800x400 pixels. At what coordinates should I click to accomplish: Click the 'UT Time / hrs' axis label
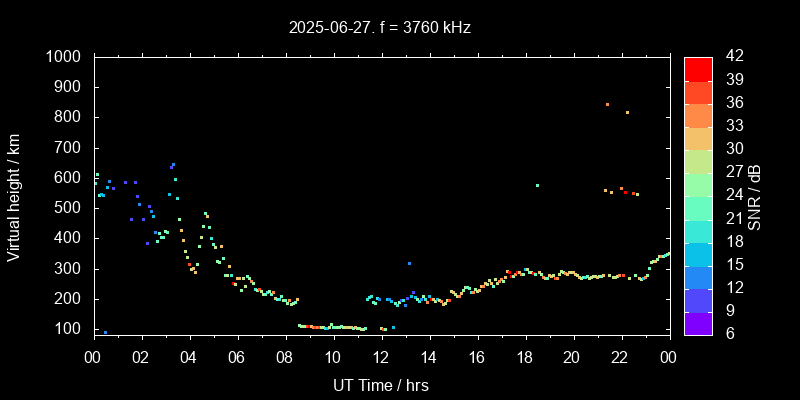(x=381, y=384)
